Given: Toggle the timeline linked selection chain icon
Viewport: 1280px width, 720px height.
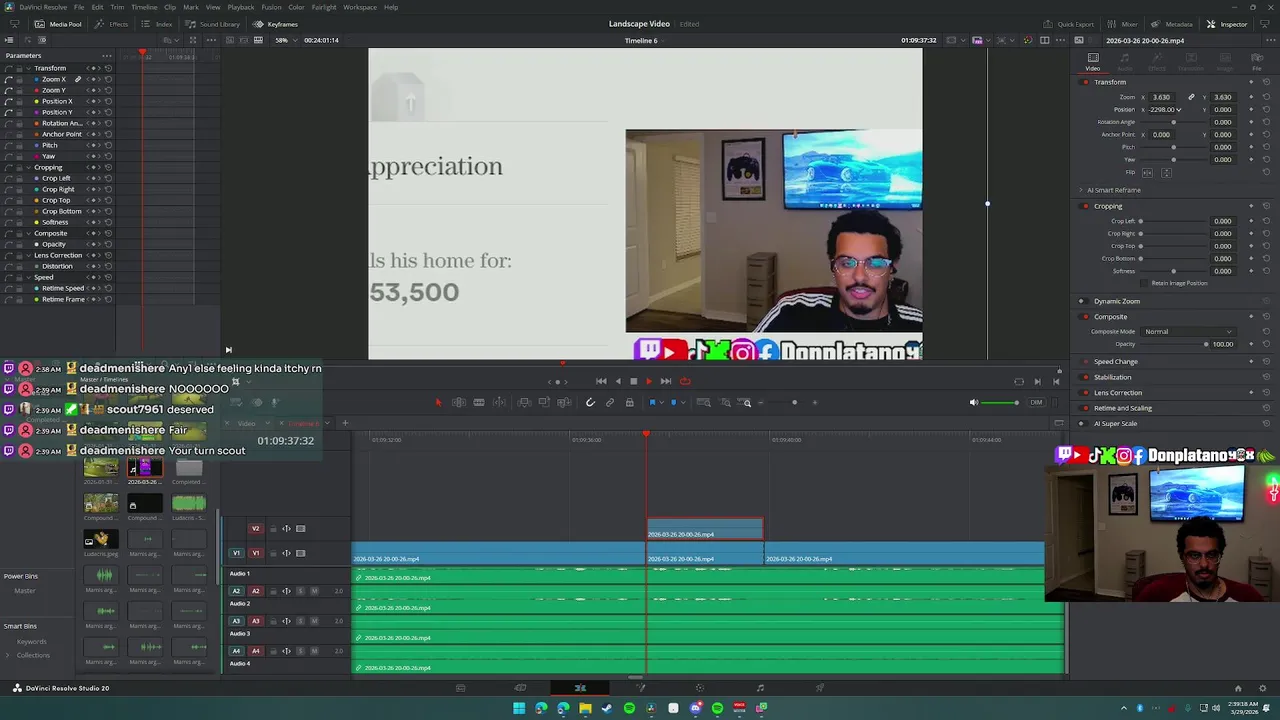Looking at the screenshot, I should coord(610,402).
